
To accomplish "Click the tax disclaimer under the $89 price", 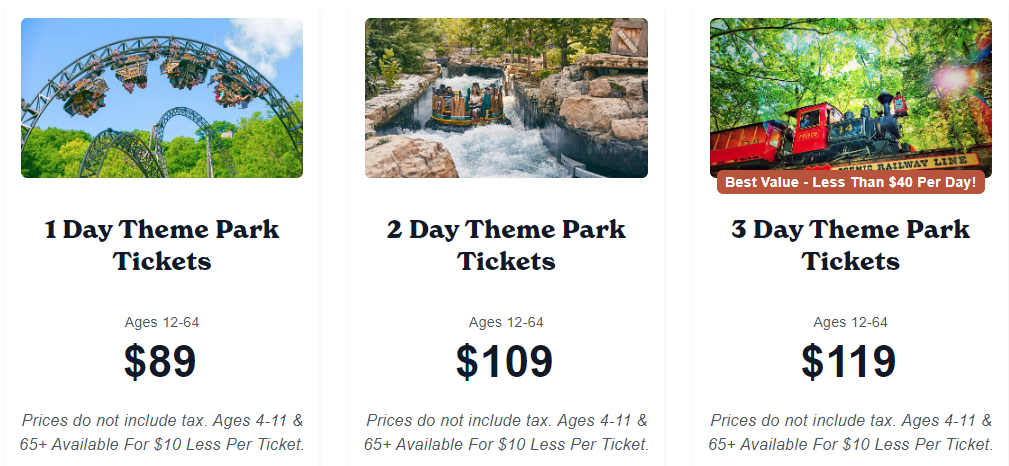I will tap(161, 432).
